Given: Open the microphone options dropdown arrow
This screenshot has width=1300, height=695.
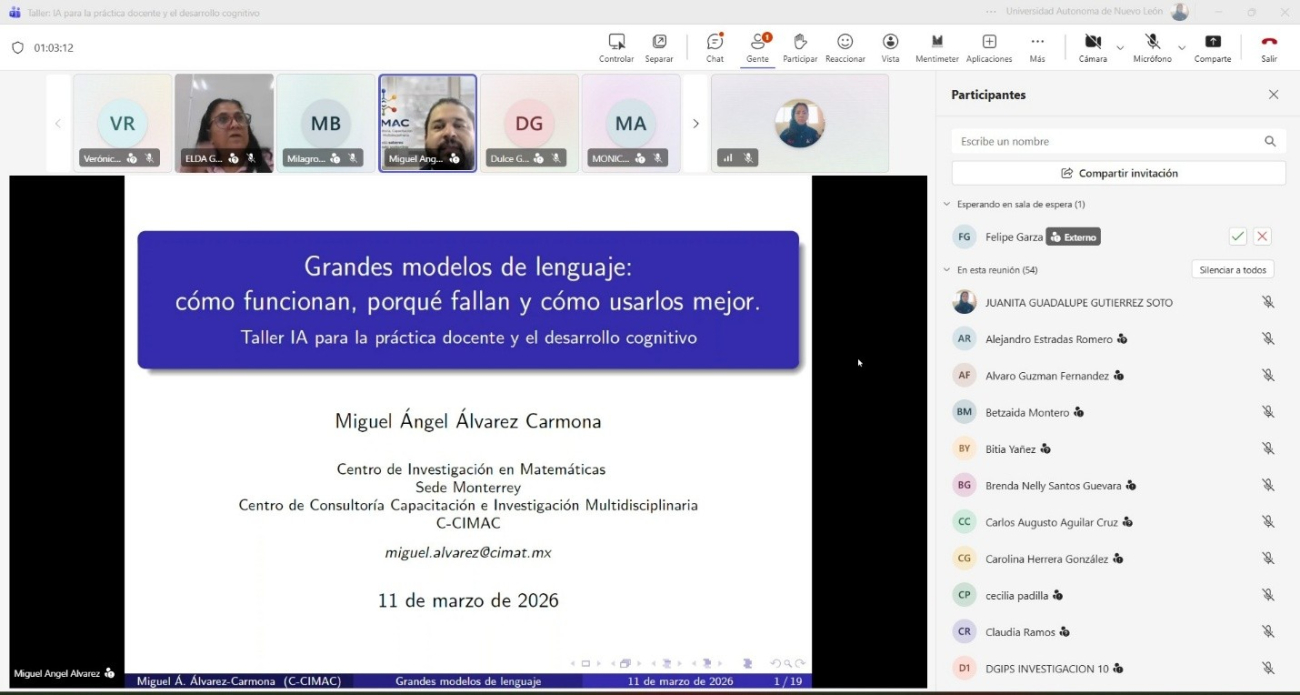Looking at the screenshot, I should [1181, 48].
